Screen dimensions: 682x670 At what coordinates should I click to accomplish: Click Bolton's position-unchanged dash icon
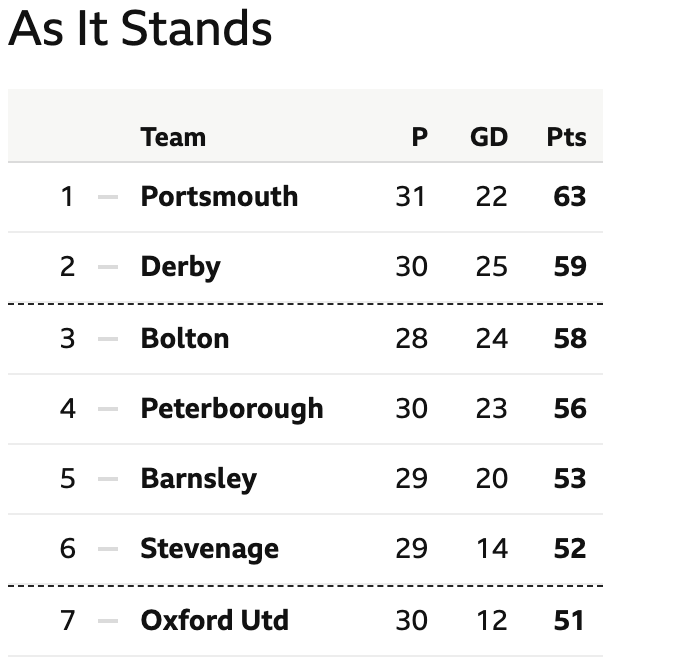(x=108, y=339)
